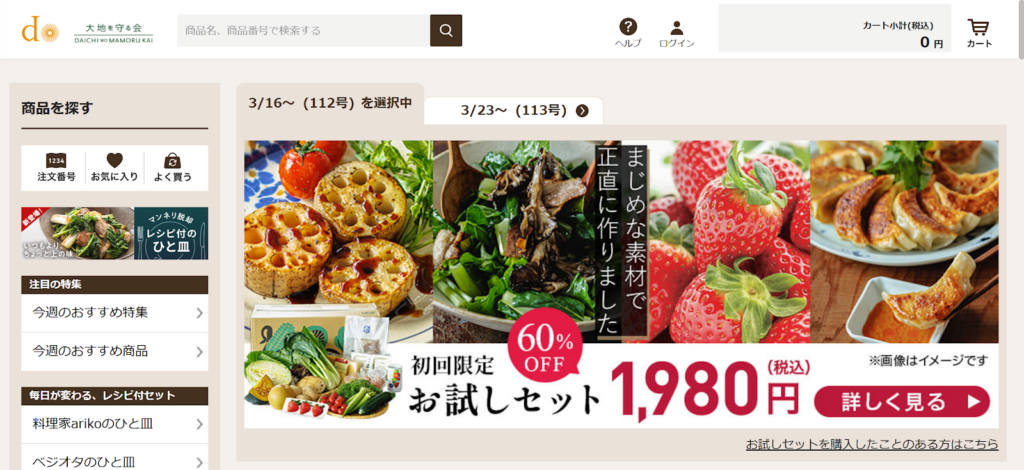Open お試しセットを購入したことのある方はこちら link
This screenshot has width=1024, height=470.
tap(872, 445)
